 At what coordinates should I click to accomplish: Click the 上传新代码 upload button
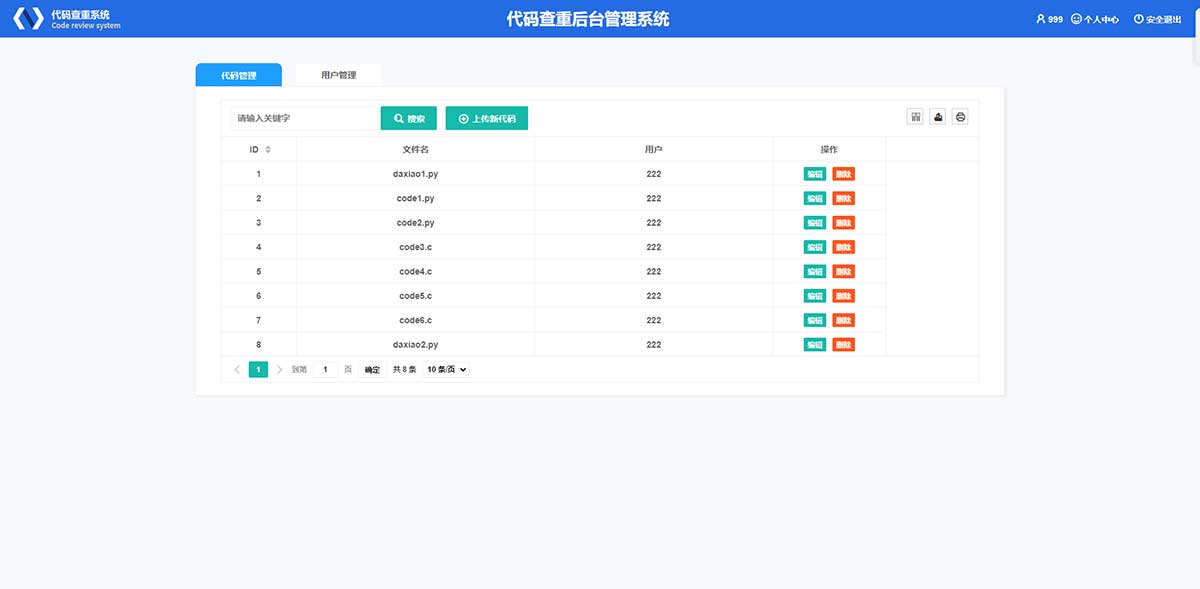486,118
